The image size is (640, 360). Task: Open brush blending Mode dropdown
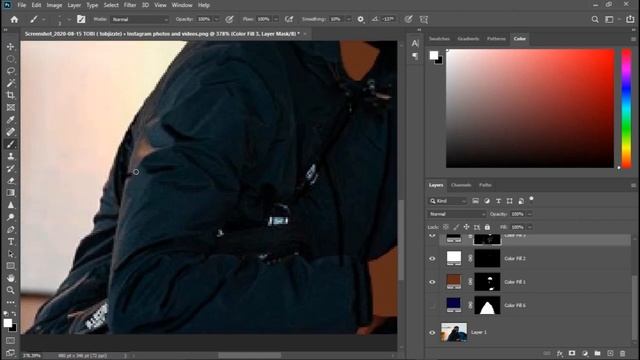(x=140, y=19)
